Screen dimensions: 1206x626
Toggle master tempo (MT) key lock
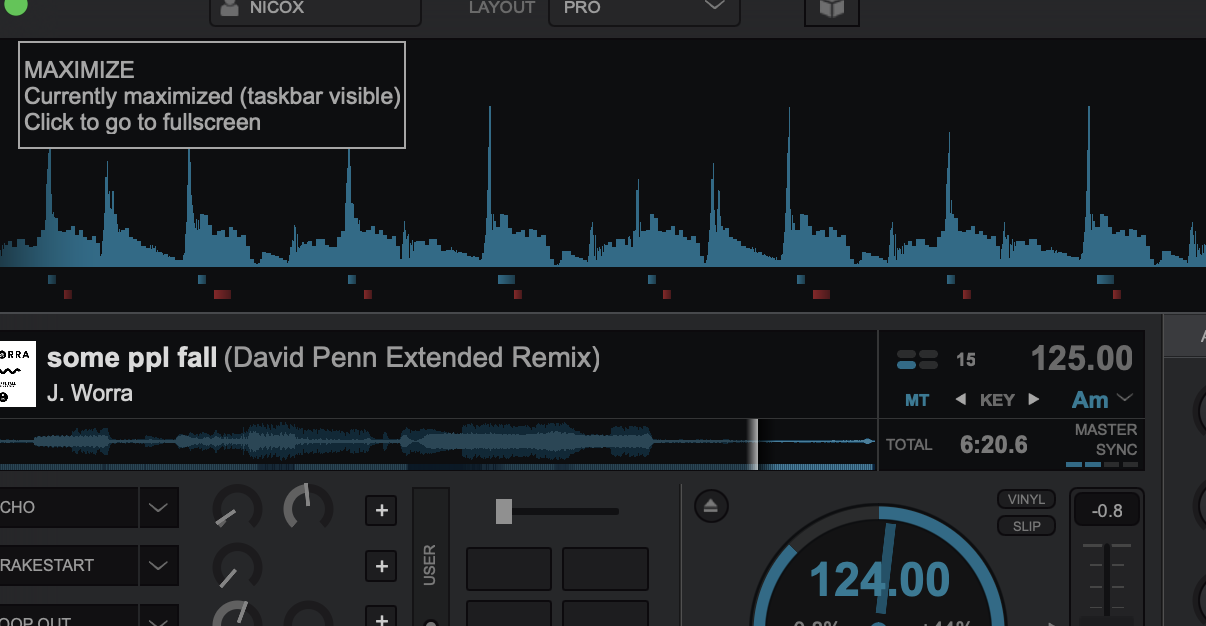pyautogui.click(x=917, y=400)
